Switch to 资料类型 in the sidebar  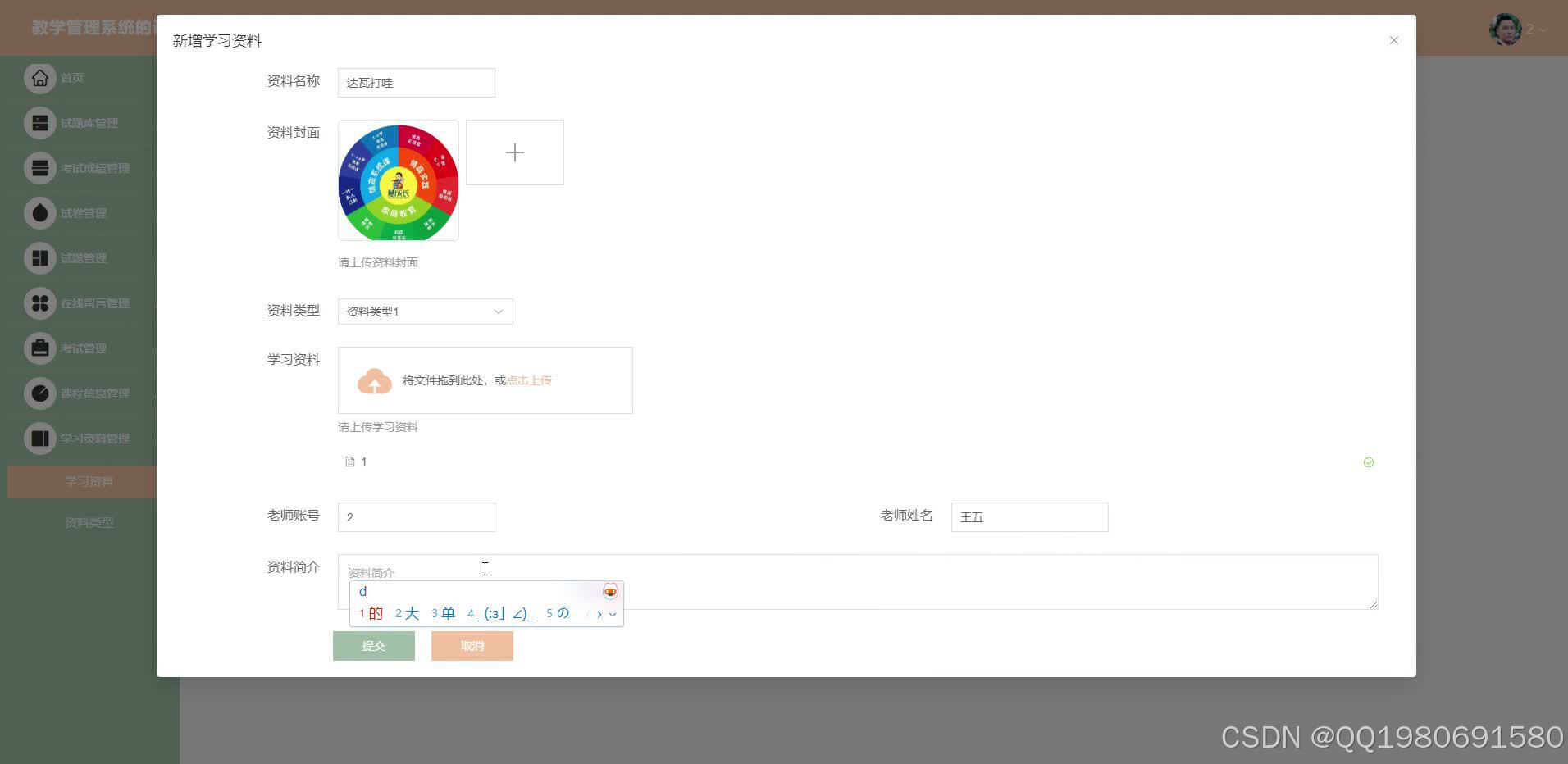89,521
